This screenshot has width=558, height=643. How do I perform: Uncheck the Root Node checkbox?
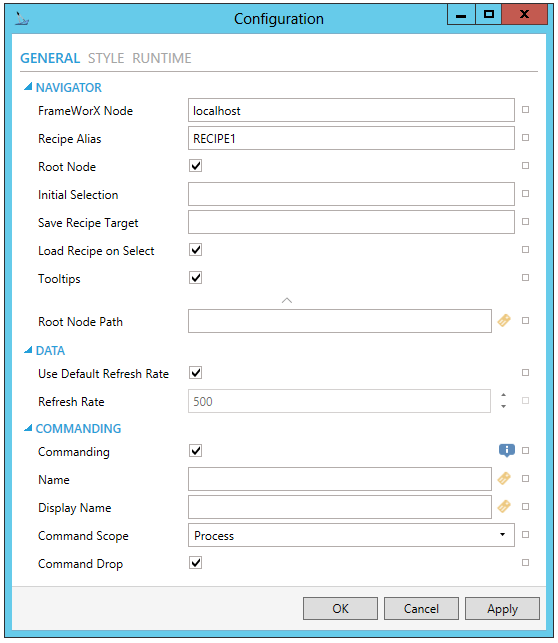click(196, 166)
